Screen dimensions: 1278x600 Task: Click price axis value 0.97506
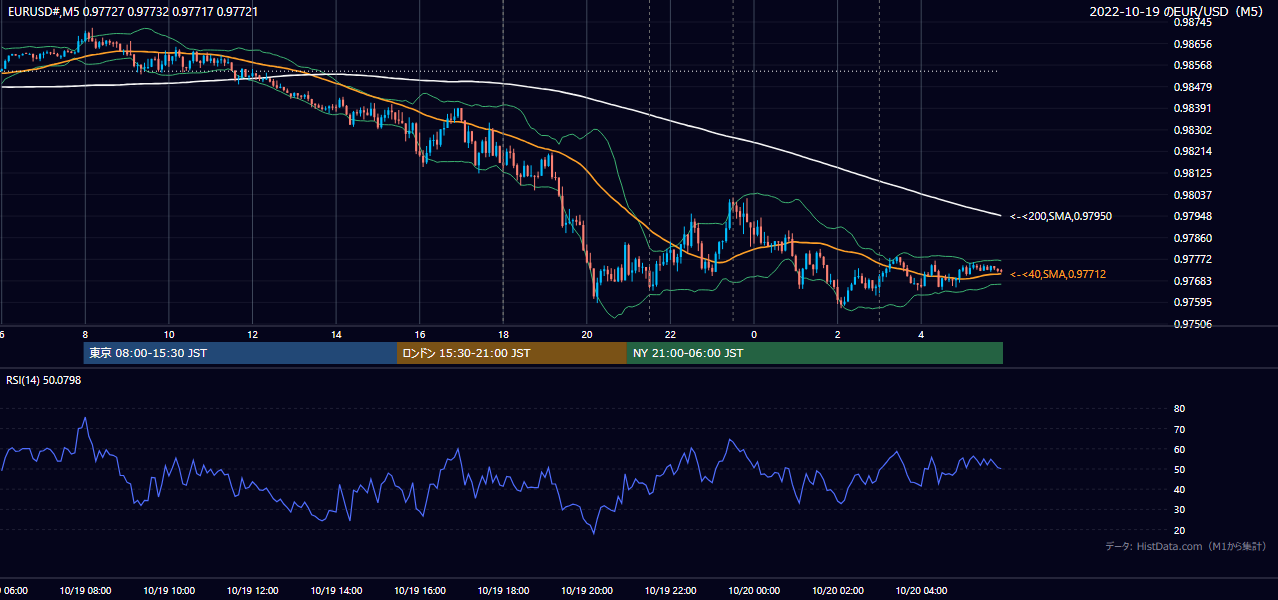pos(1192,324)
